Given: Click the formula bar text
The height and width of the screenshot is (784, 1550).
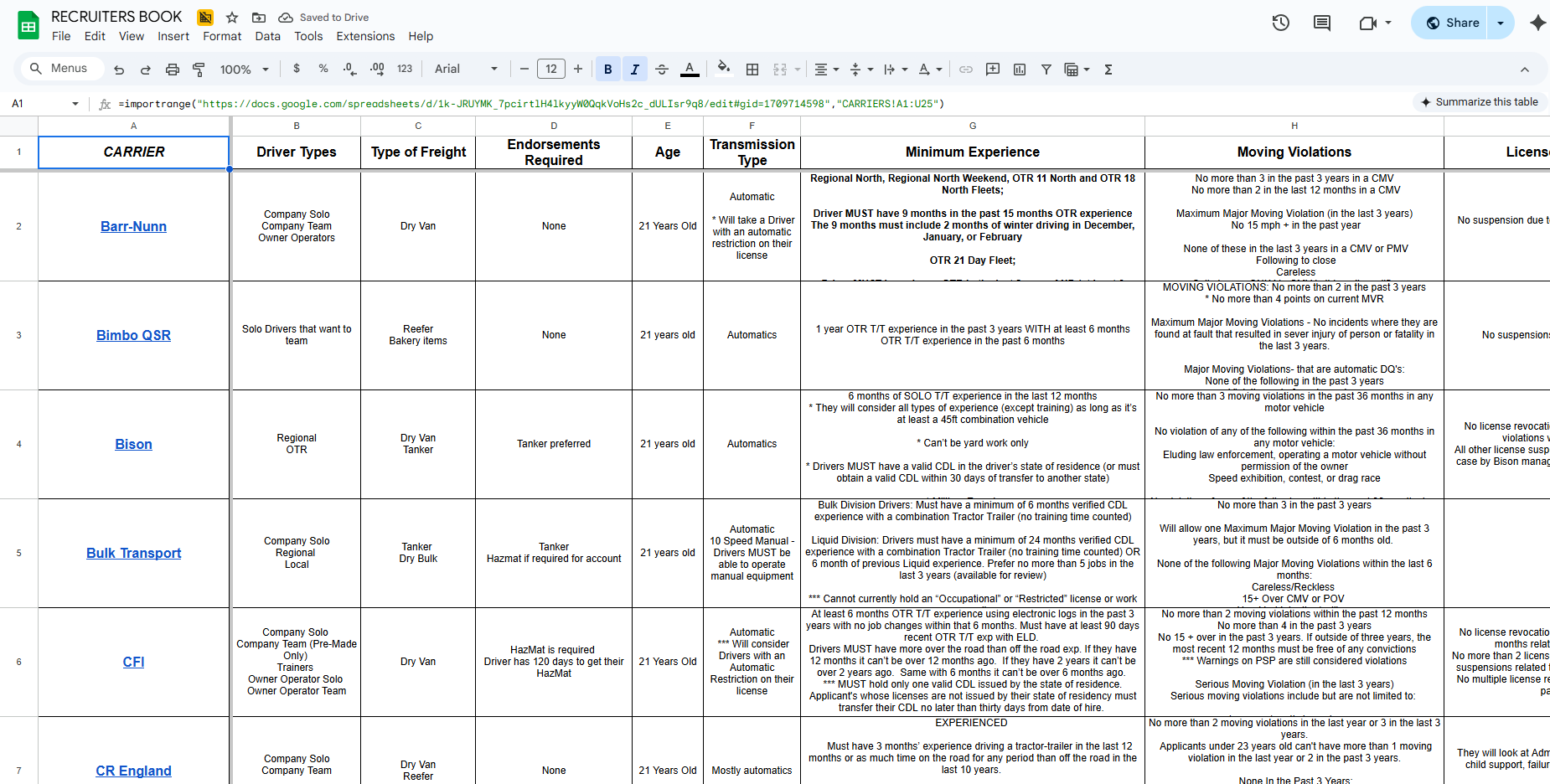Looking at the screenshot, I should coord(531,104).
